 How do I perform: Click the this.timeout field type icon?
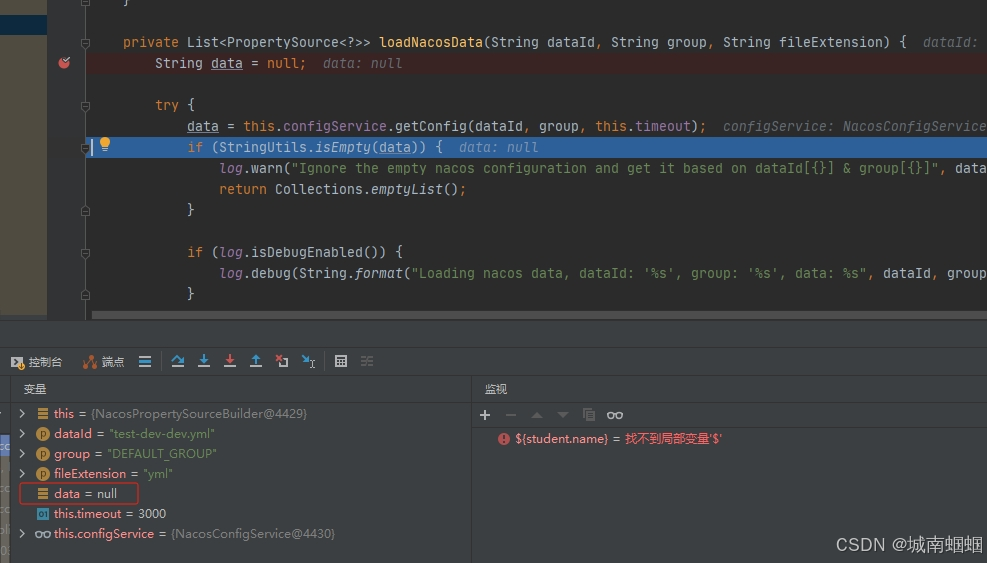pos(43,514)
